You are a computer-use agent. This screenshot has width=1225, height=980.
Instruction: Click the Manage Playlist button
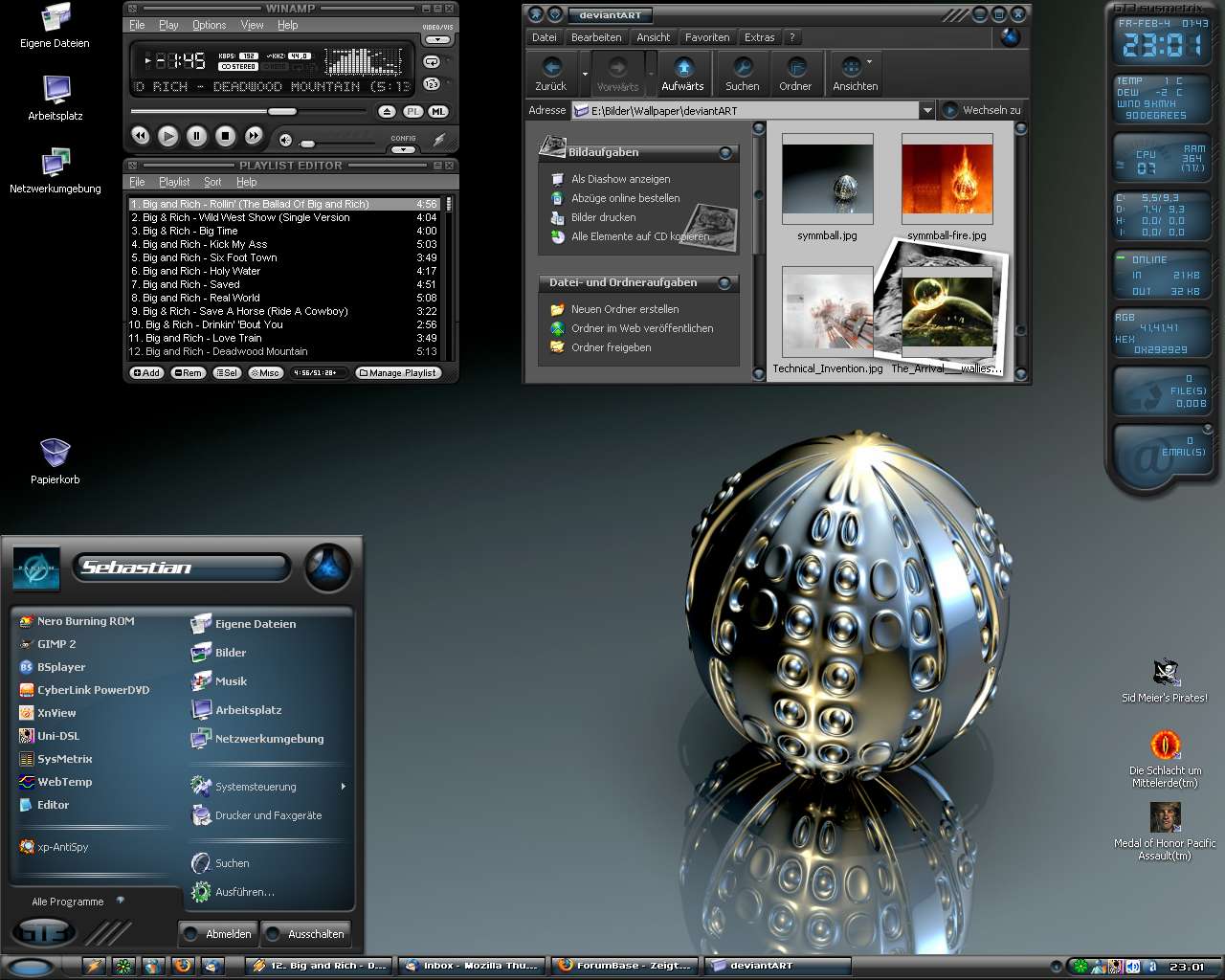click(398, 373)
